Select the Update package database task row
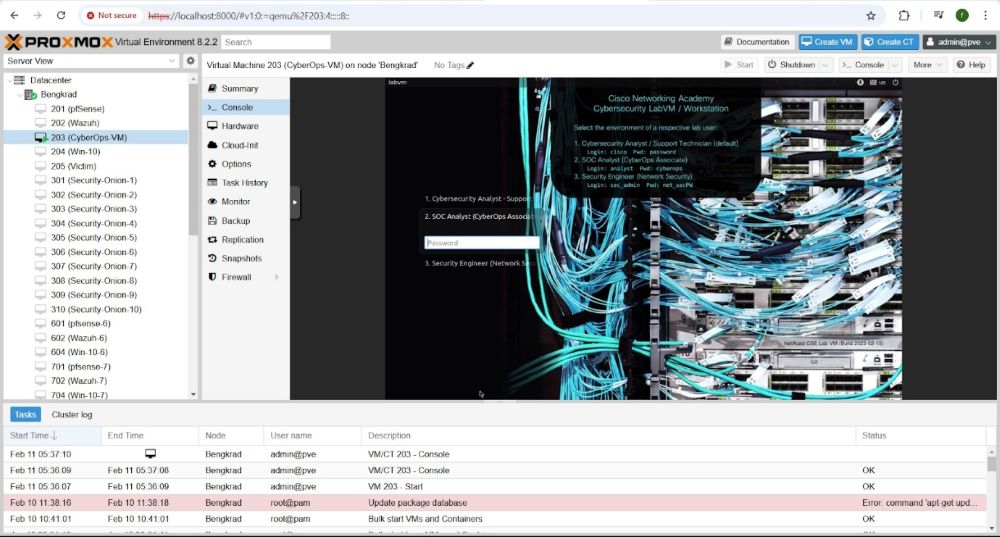 (494, 503)
